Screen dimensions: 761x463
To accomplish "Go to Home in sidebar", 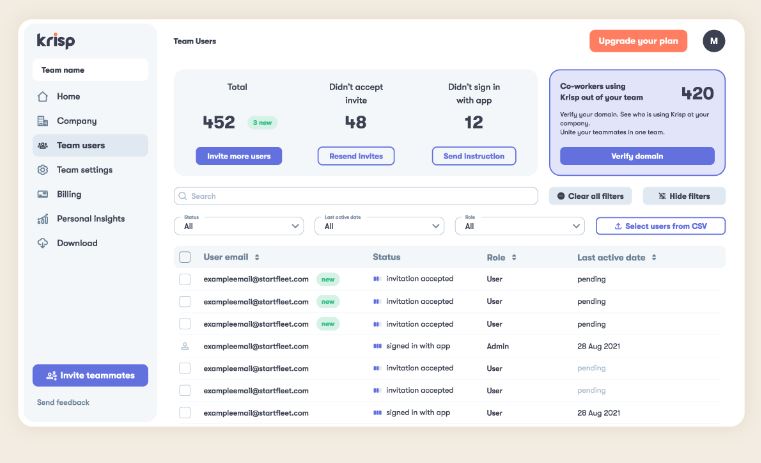I will coord(90,97).
